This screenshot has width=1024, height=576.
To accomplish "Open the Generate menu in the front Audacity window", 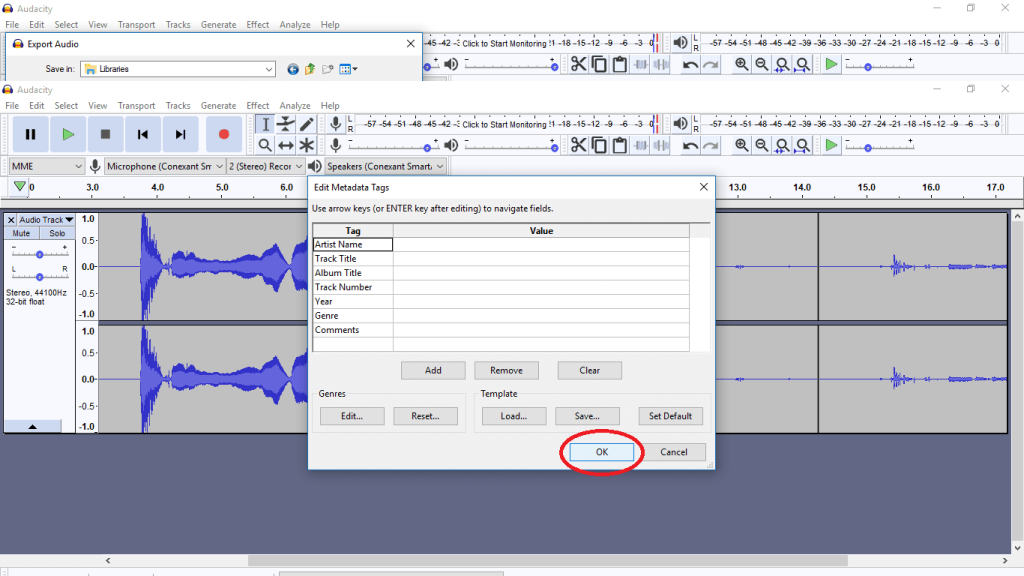I will (218, 106).
